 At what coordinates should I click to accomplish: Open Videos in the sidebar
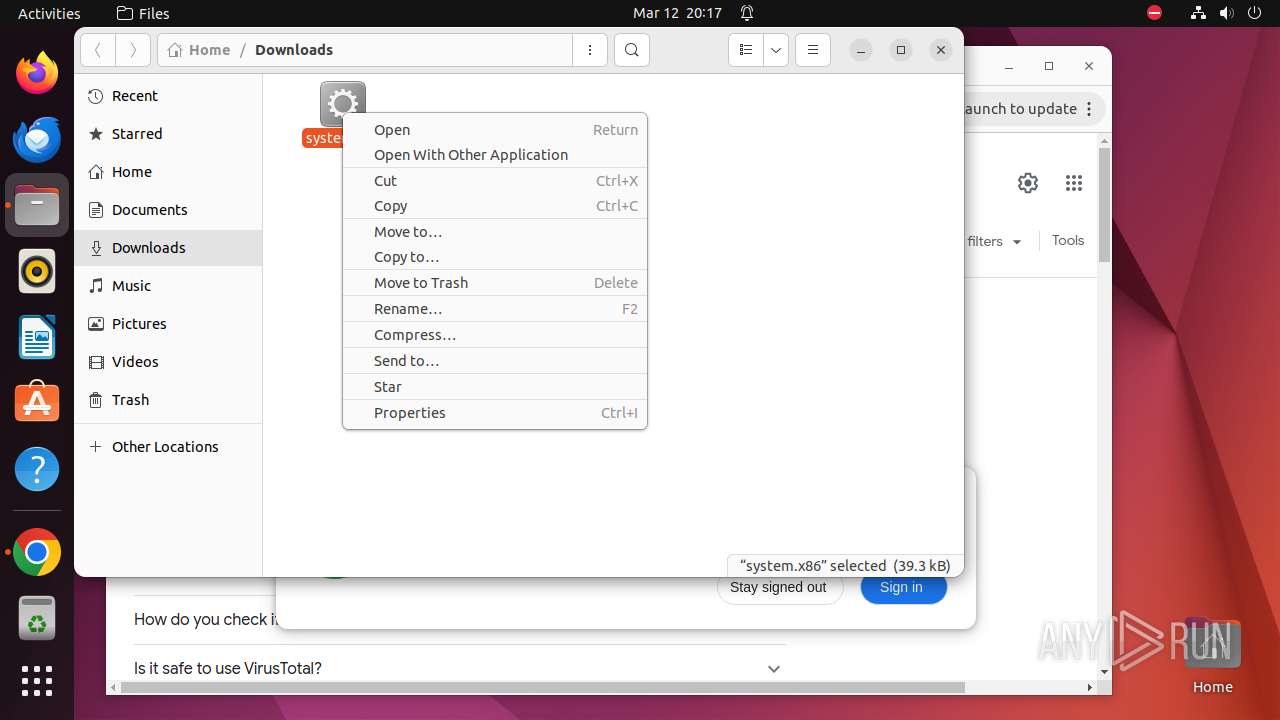click(168, 362)
